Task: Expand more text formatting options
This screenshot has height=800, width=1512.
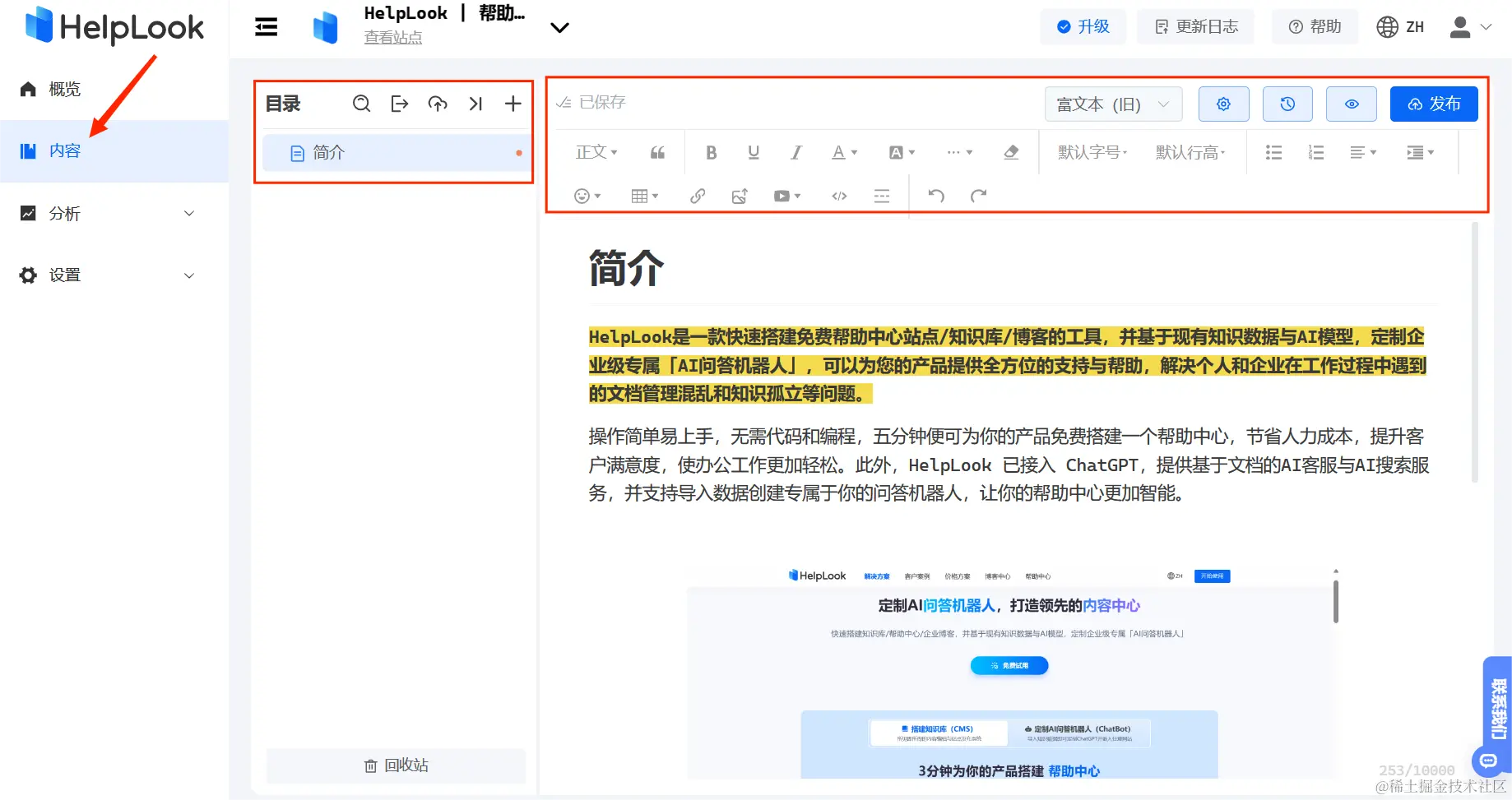Action: (x=959, y=152)
